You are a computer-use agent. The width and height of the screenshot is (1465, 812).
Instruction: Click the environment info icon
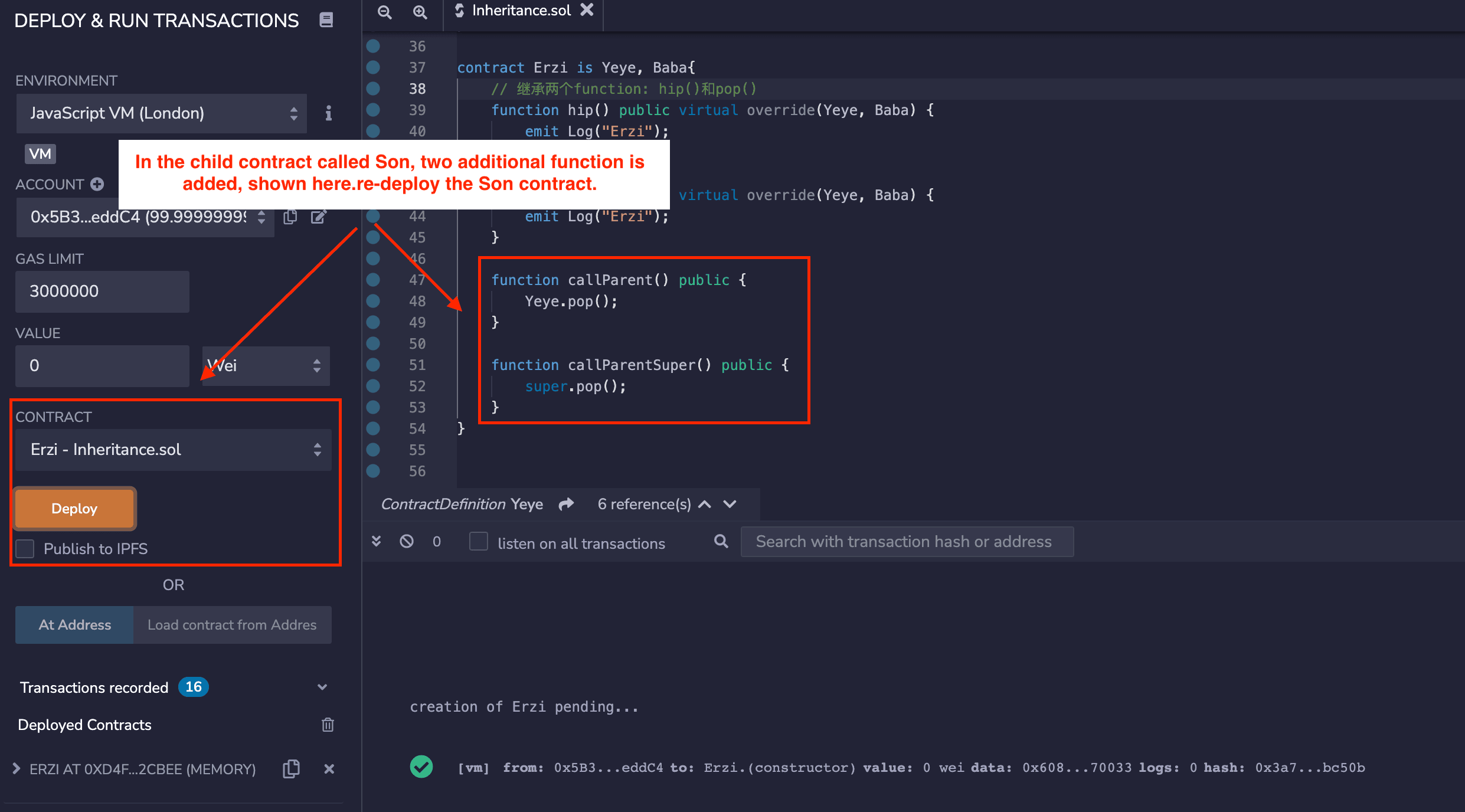point(328,113)
